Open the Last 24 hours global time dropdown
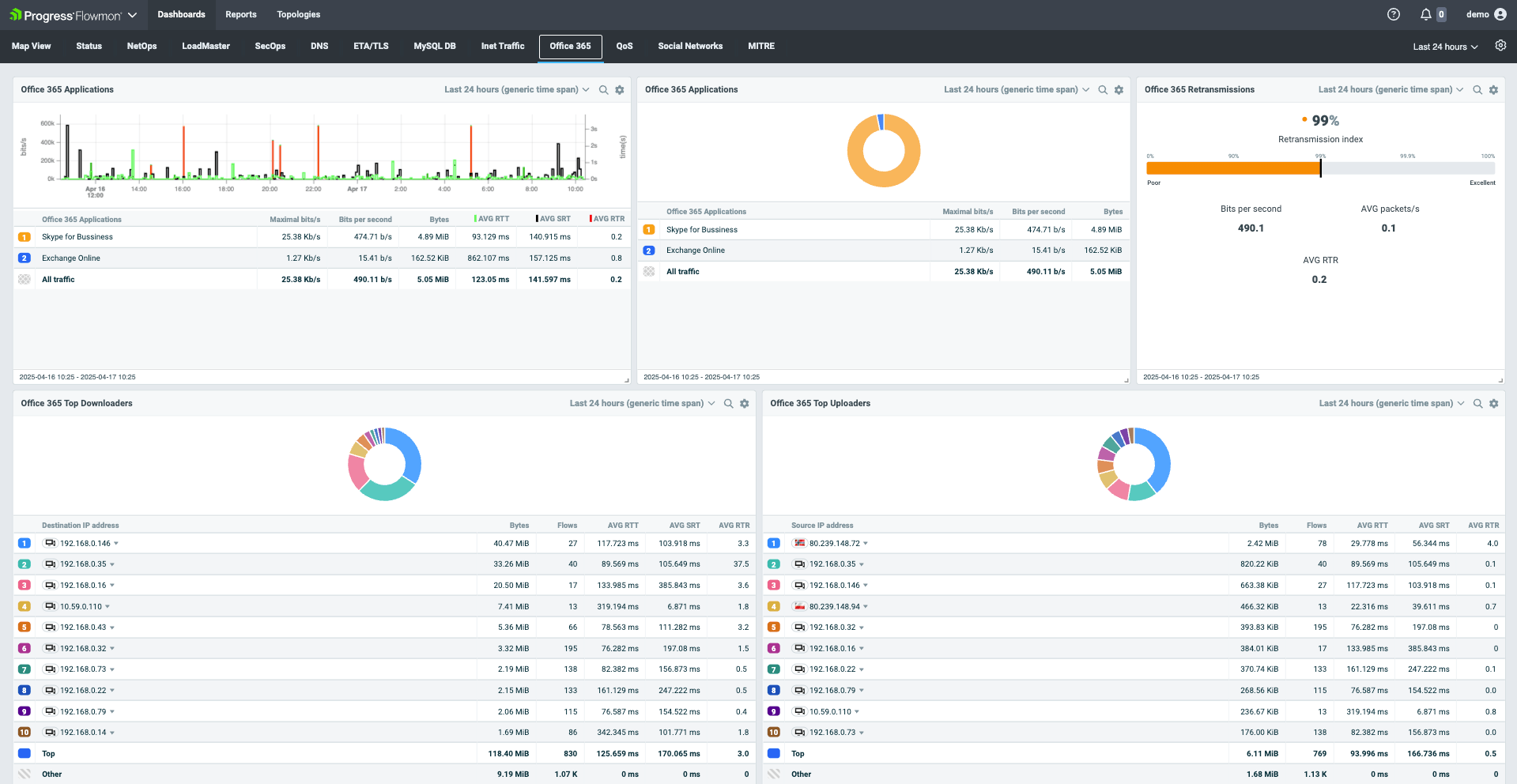The width and height of the screenshot is (1517, 784). tap(1445, 47)
